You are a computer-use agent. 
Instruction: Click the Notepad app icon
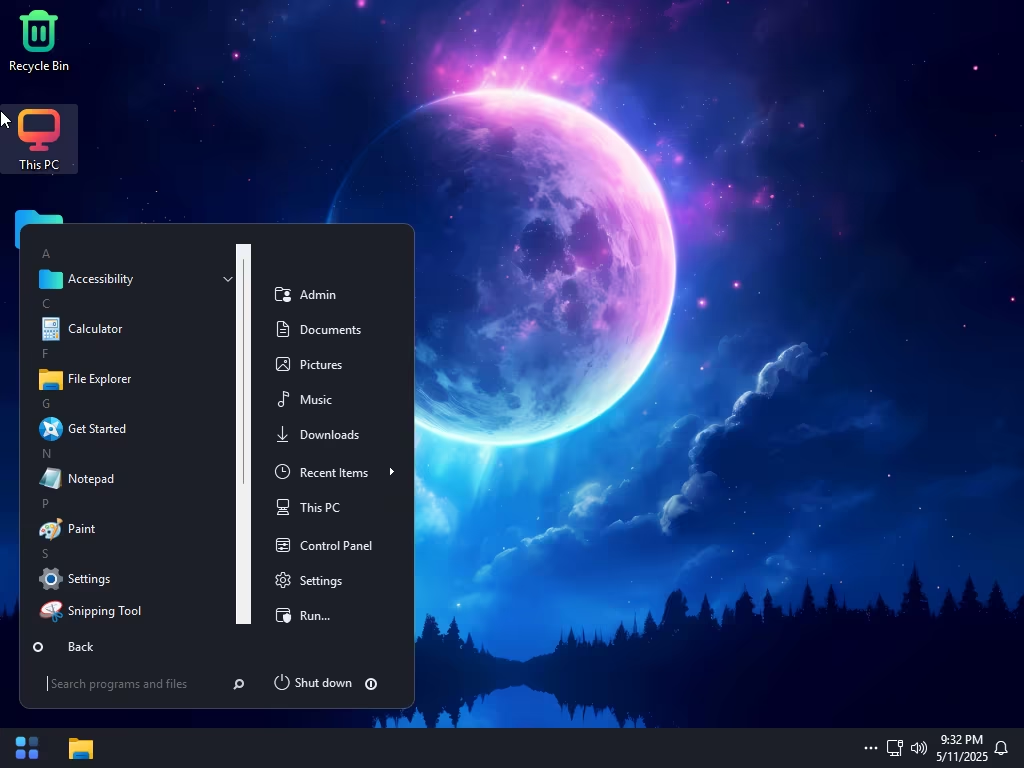coord(50,479)
